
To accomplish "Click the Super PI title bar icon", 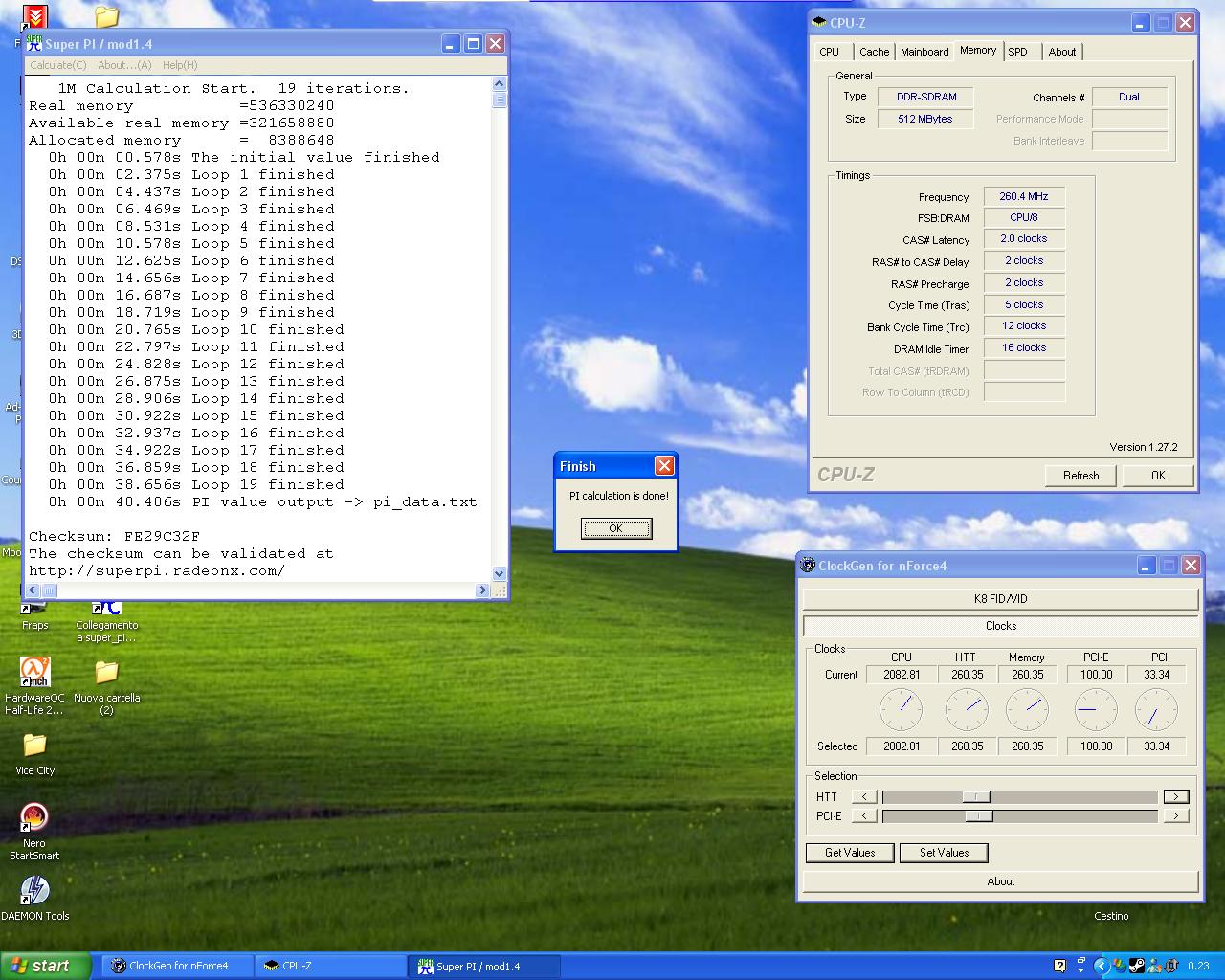I will tap(34, 43).
